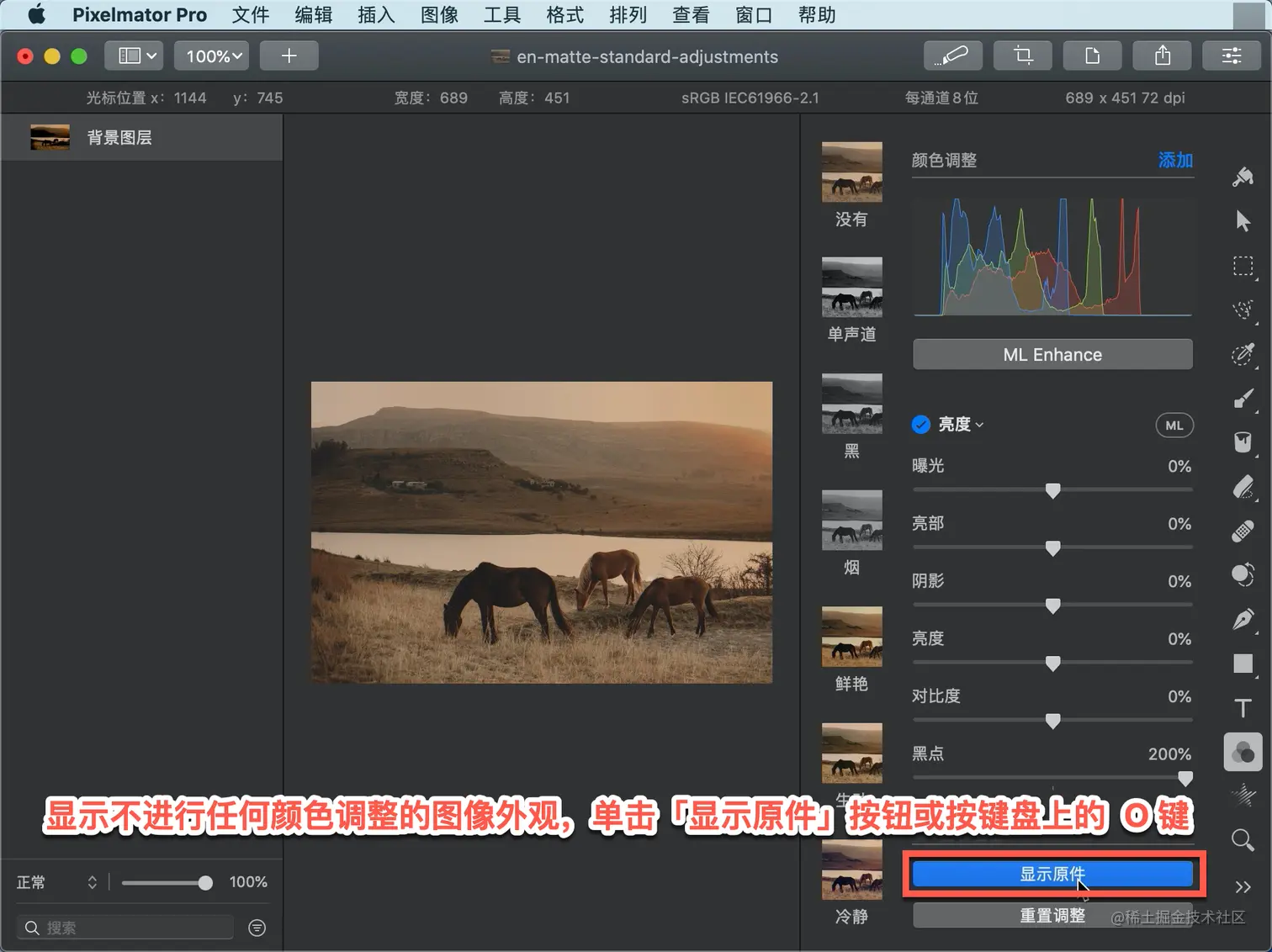Open the 工具 menu
The width and height of the screenshot is (1272, 952).
pyautogui.click(x=502, y=14)
